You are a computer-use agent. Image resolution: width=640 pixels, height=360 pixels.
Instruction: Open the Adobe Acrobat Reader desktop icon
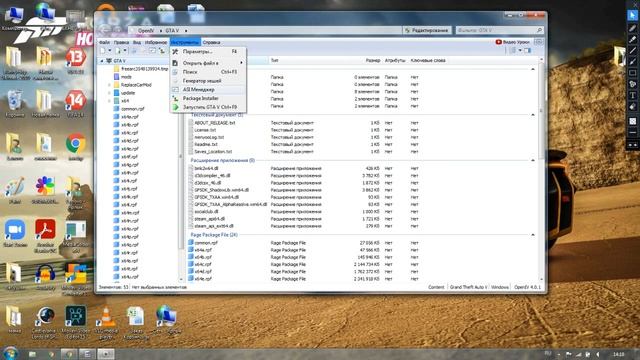point(45,230)
